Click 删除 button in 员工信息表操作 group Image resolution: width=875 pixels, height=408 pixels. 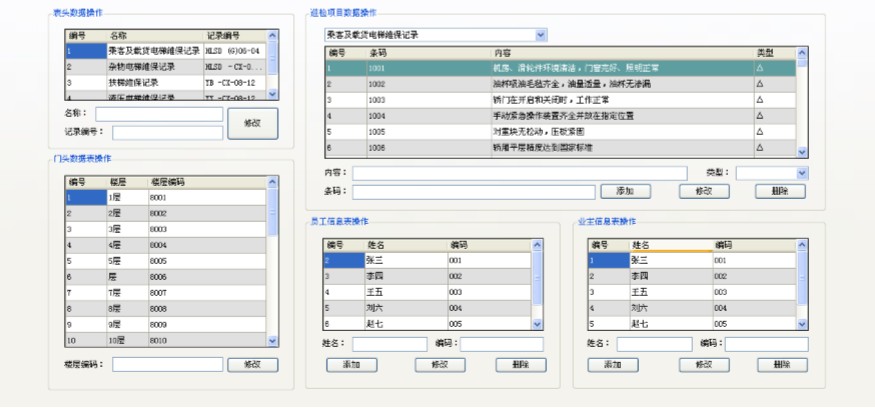click(x=521, y=365)
